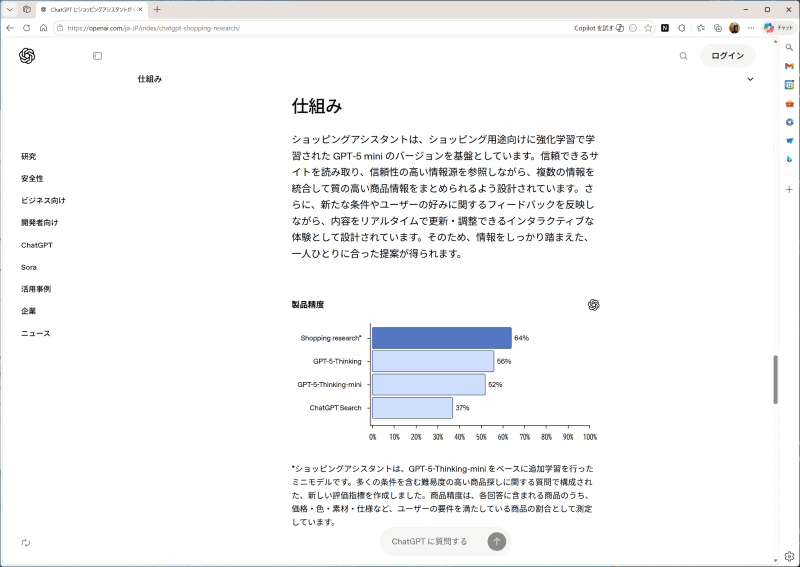Open the 研究 menu item
800x567 pixels.
(29, 156)
